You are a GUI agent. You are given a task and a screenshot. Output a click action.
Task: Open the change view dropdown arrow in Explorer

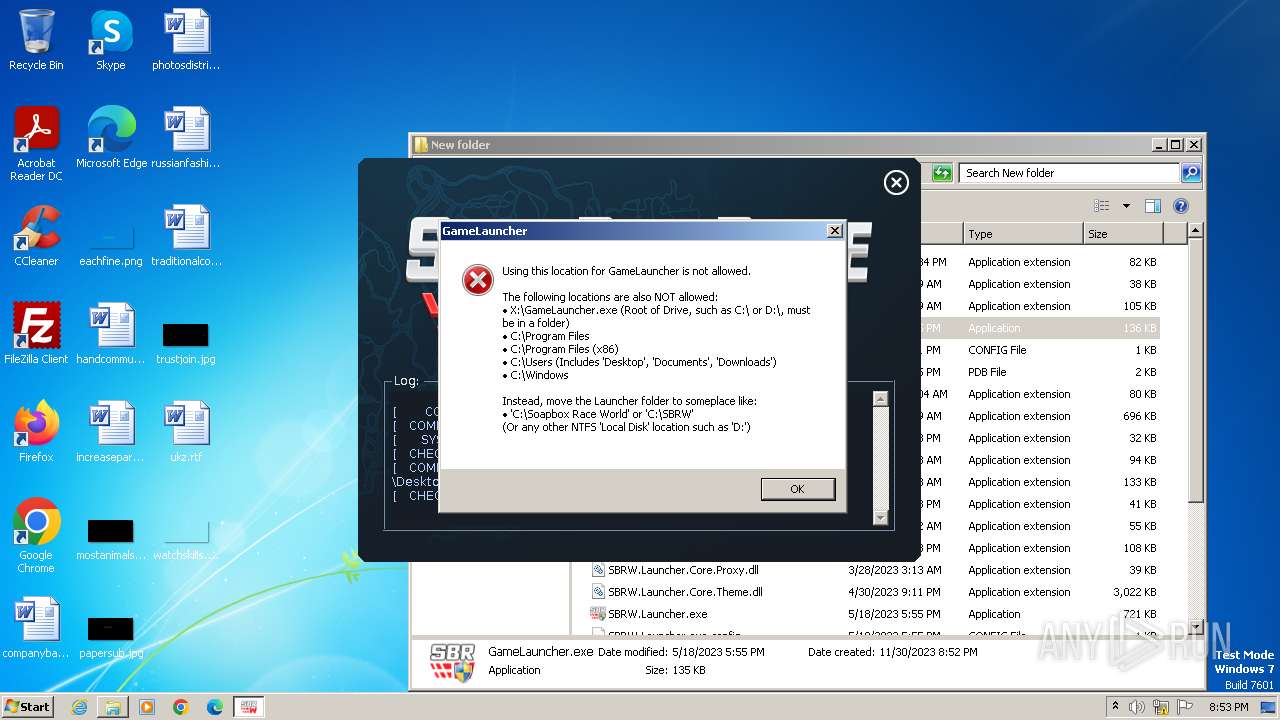tap(1126, 206)
